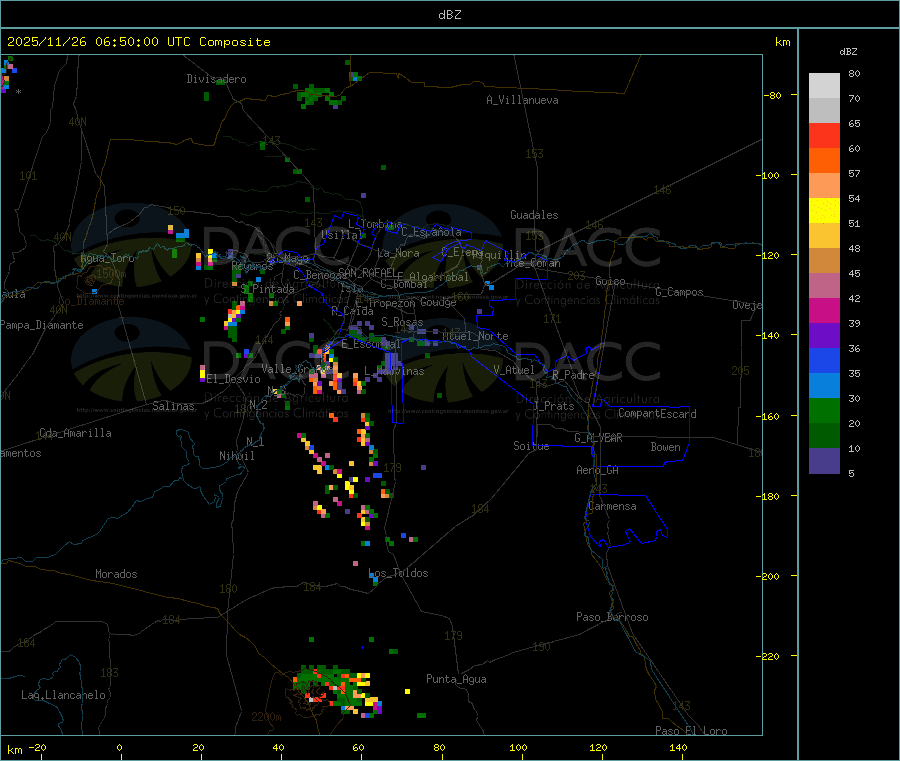
Task: Click the 'Aero_GA' label
Action: (598, 470)
